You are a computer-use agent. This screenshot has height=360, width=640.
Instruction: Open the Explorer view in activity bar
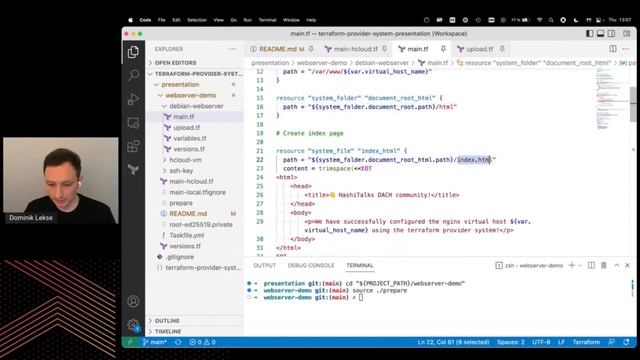pos(133,52)
